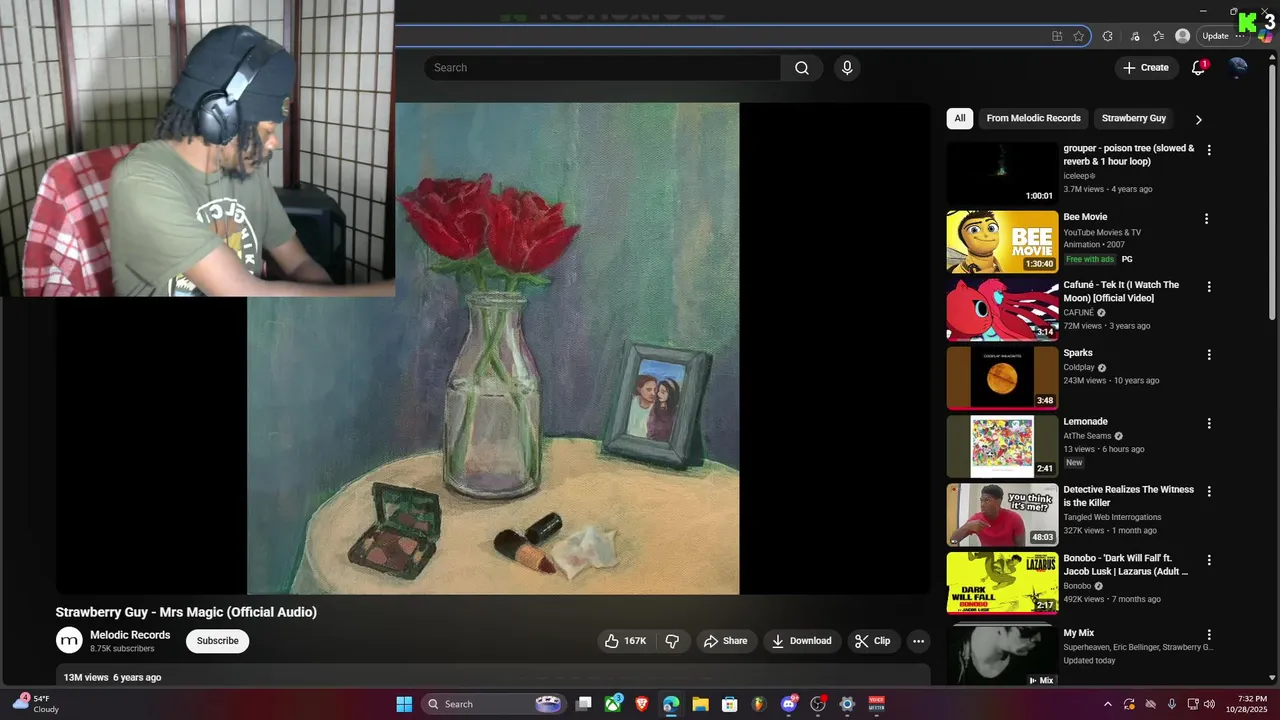The height and width of the screenshot is (720, 1280).
Task: Click the Share button
Action: click(x=725, y=641)
